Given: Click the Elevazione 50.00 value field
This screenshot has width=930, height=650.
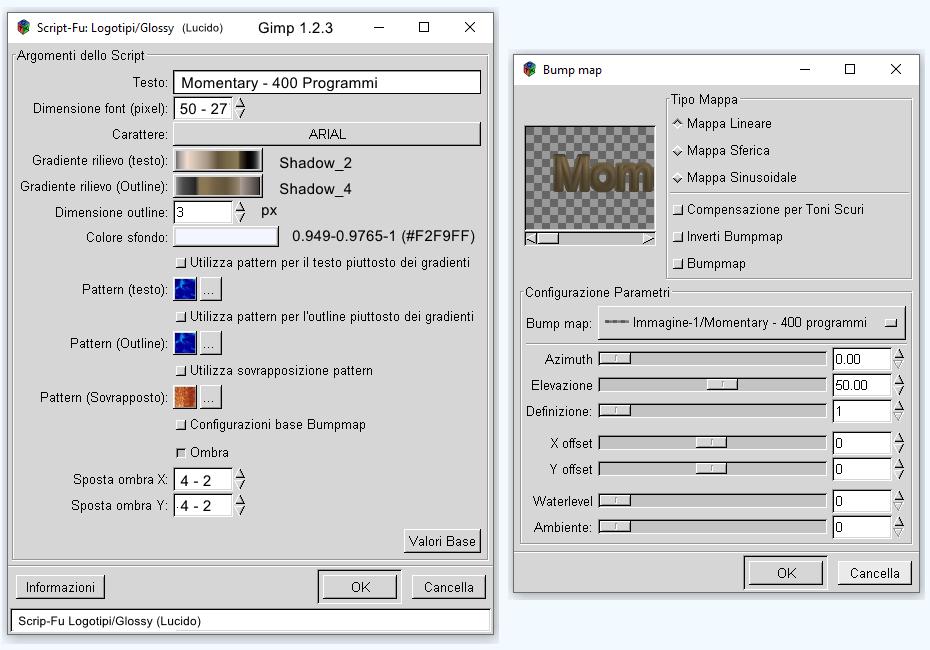Looking at the screenshot, I should pos(861,385).
